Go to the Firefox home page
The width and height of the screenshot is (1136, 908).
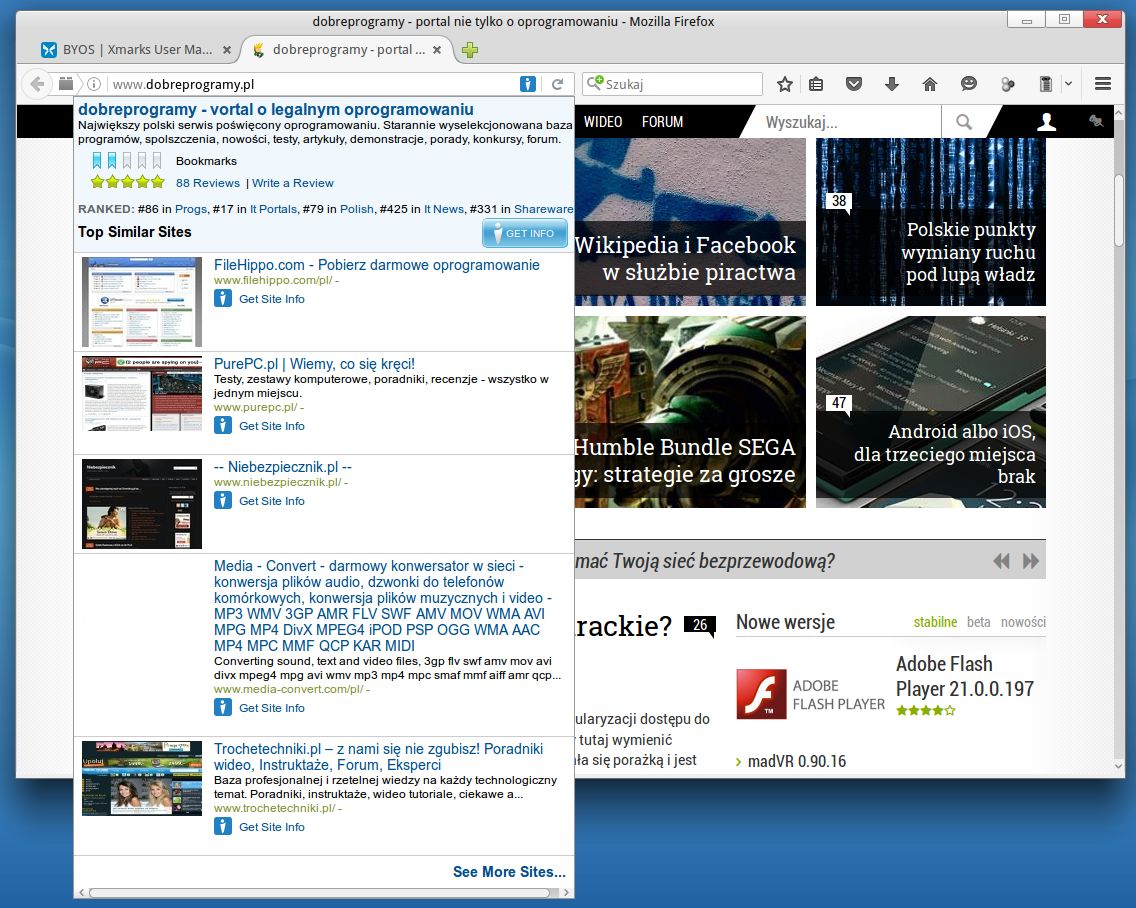click(x=930, y=84)
